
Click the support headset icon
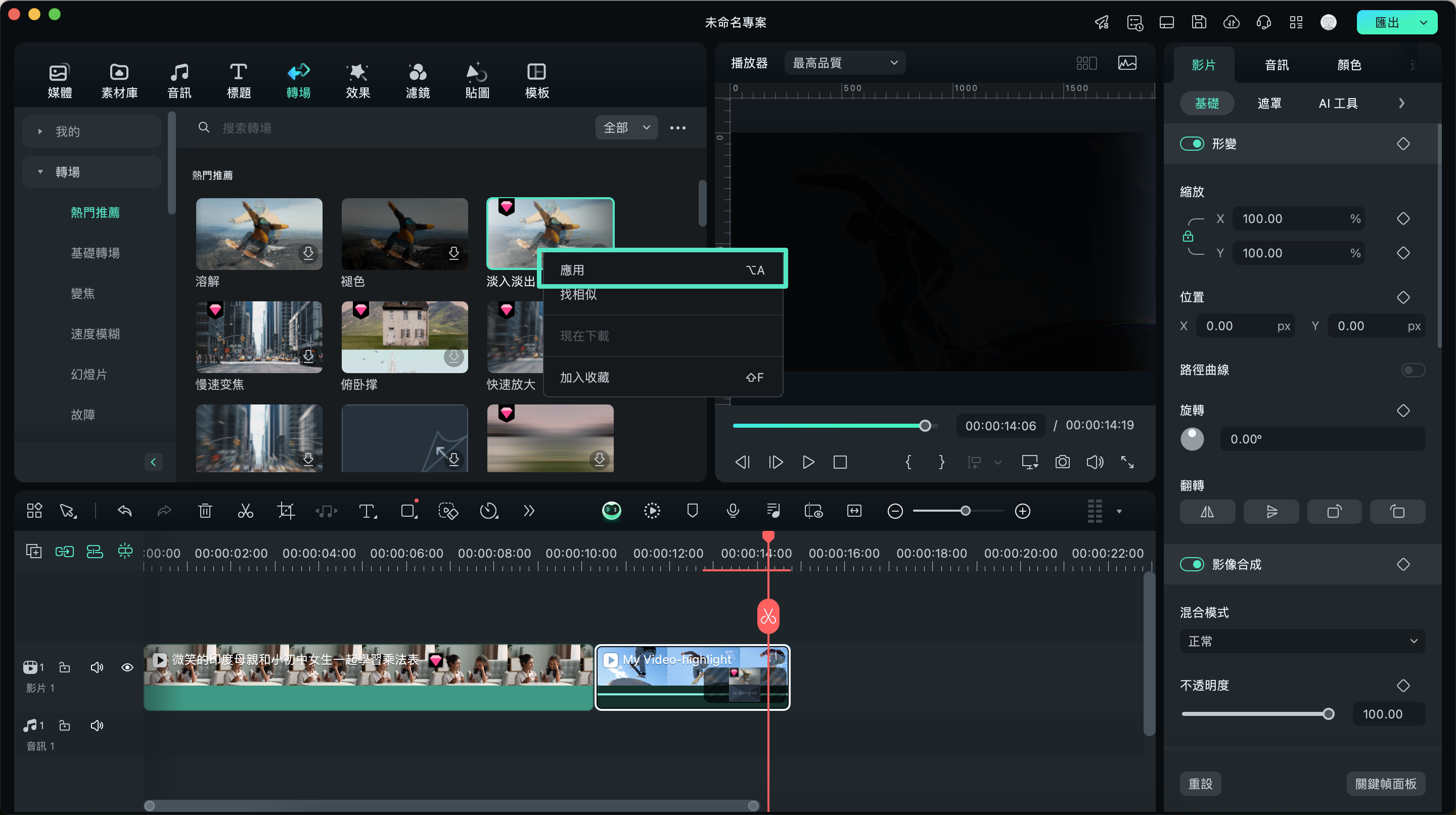point(1263,22)
